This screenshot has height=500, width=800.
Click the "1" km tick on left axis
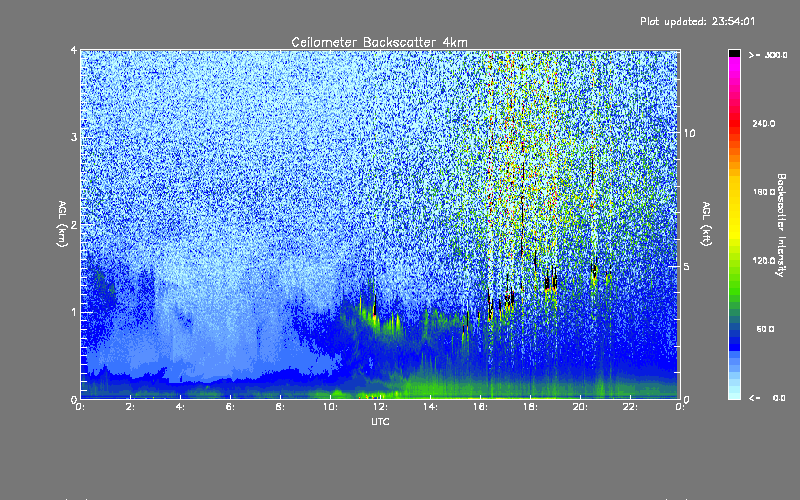coord(74,312)
